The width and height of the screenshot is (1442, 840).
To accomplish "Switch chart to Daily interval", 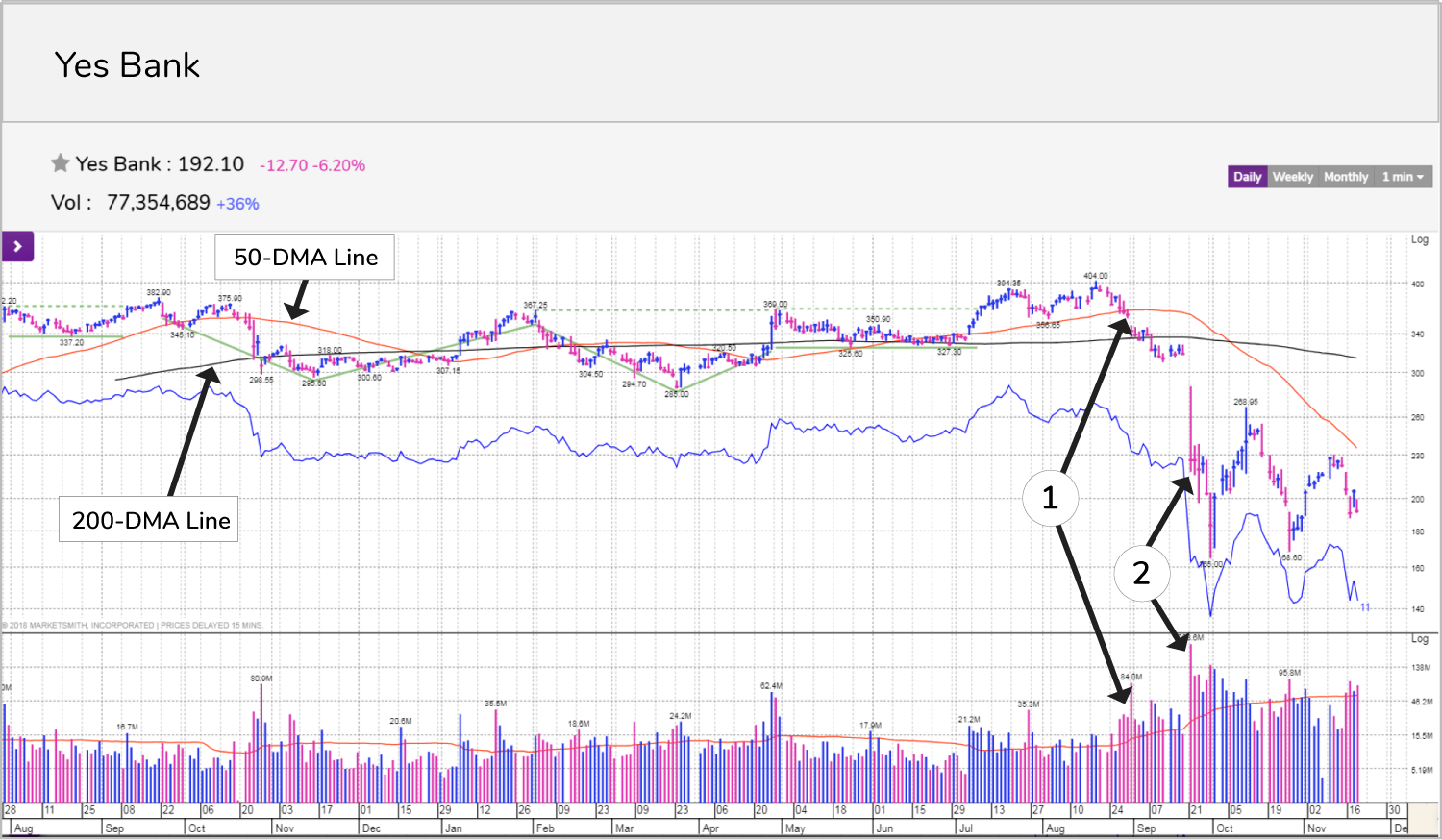I will point(1248,177).
